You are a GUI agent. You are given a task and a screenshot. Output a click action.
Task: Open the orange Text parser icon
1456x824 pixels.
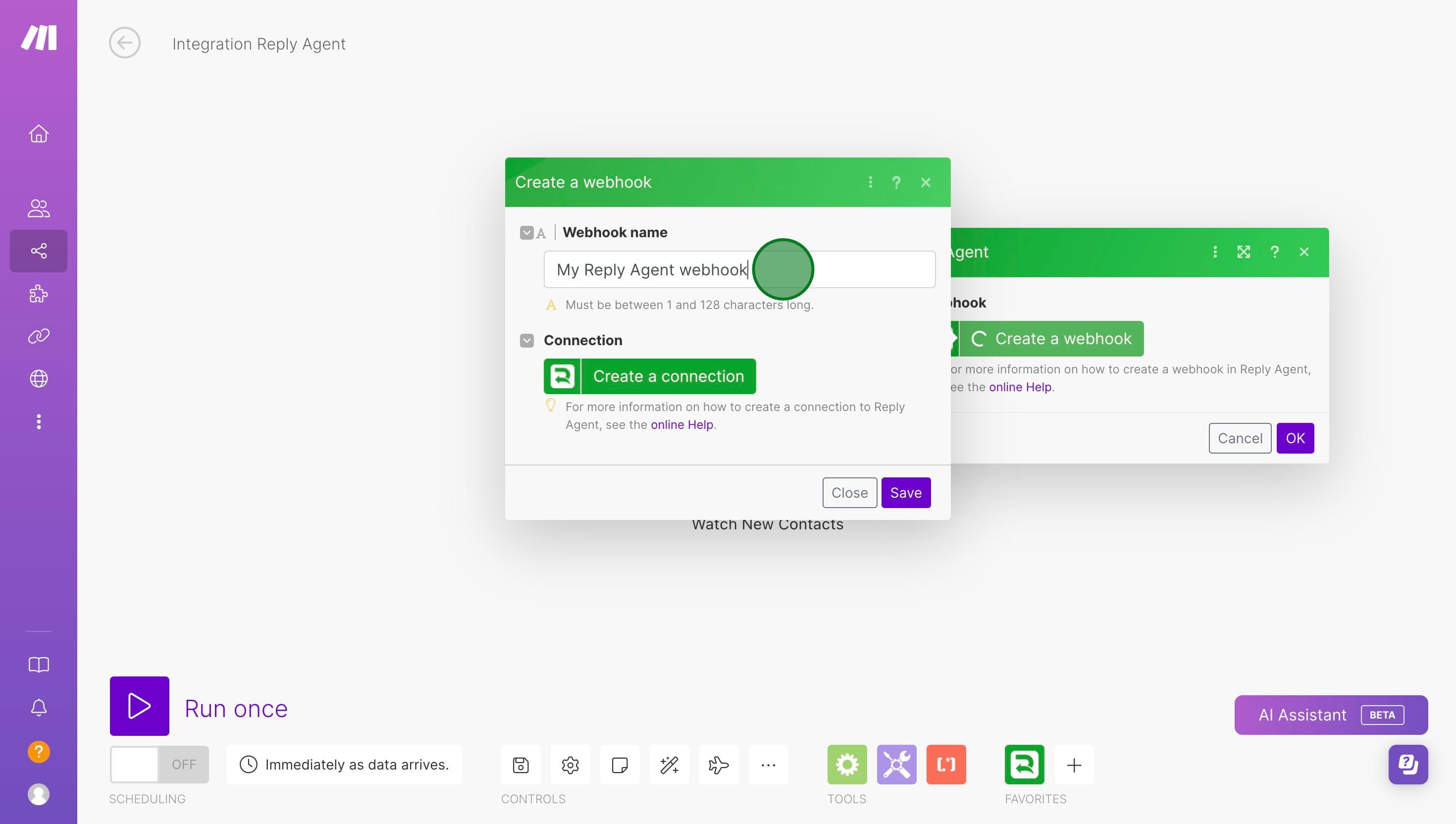(946, 765)
